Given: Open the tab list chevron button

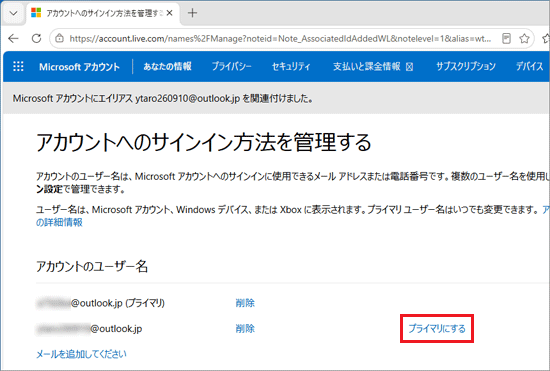Looking at the screenshot, I should pos(13,13).
